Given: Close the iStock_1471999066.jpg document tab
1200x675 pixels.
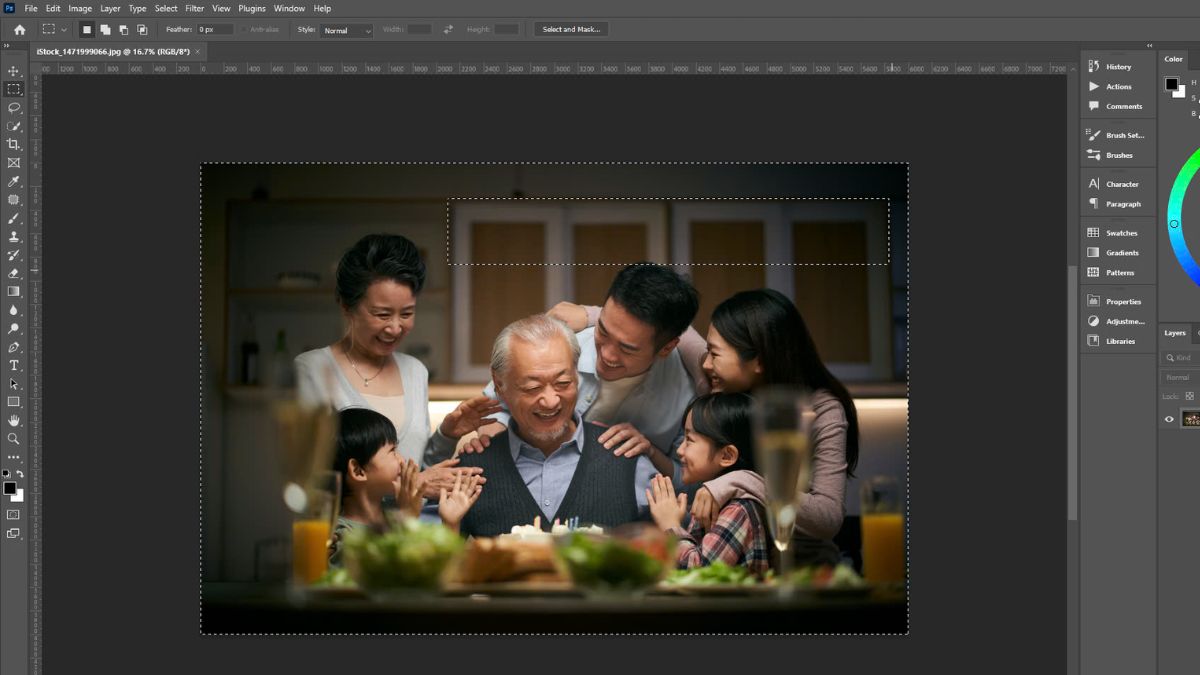Looking at the screenshot, I should coord(198,51).
